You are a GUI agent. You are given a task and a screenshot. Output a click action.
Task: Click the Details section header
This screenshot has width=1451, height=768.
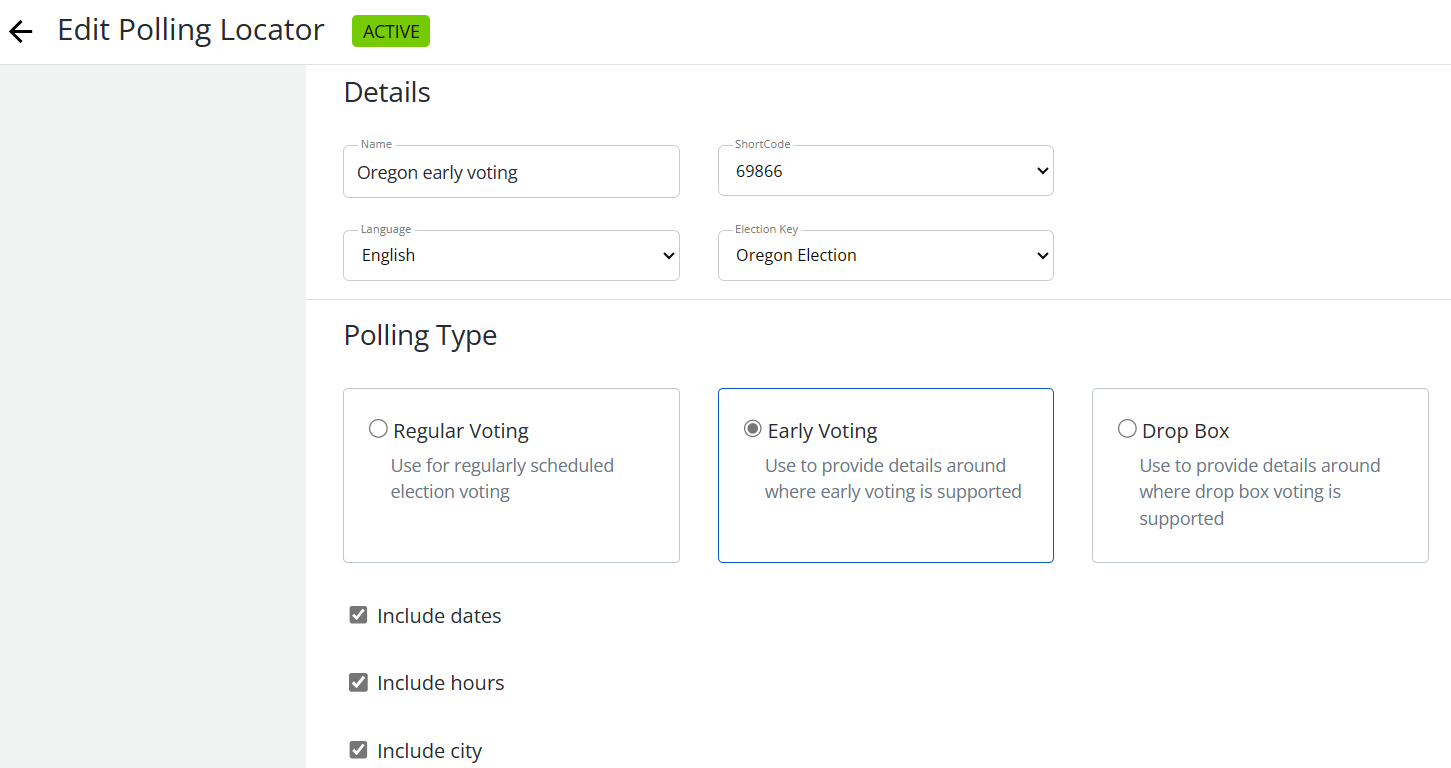coord(387,92)
